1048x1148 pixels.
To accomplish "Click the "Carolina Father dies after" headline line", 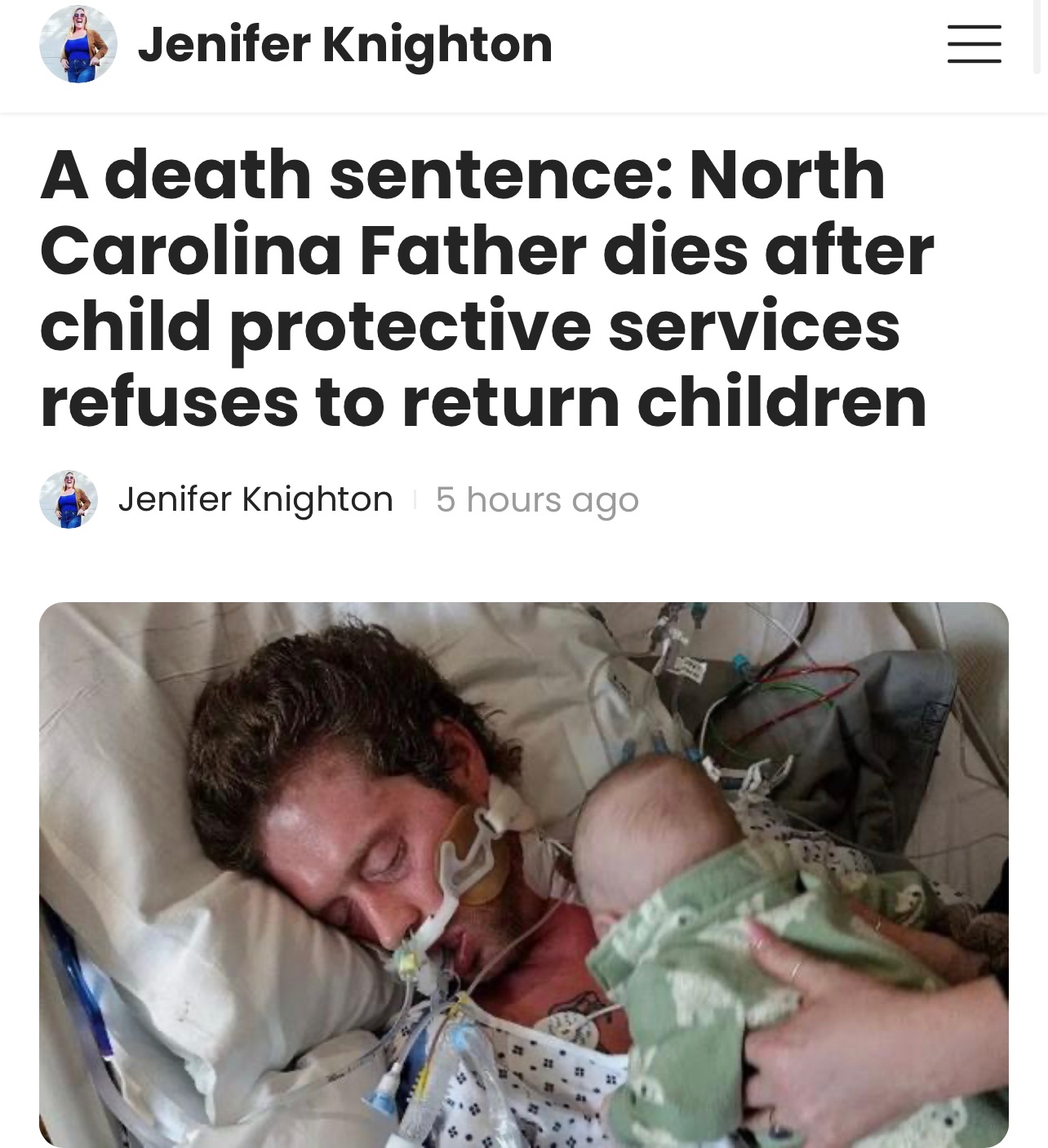I will coord(486,250).
